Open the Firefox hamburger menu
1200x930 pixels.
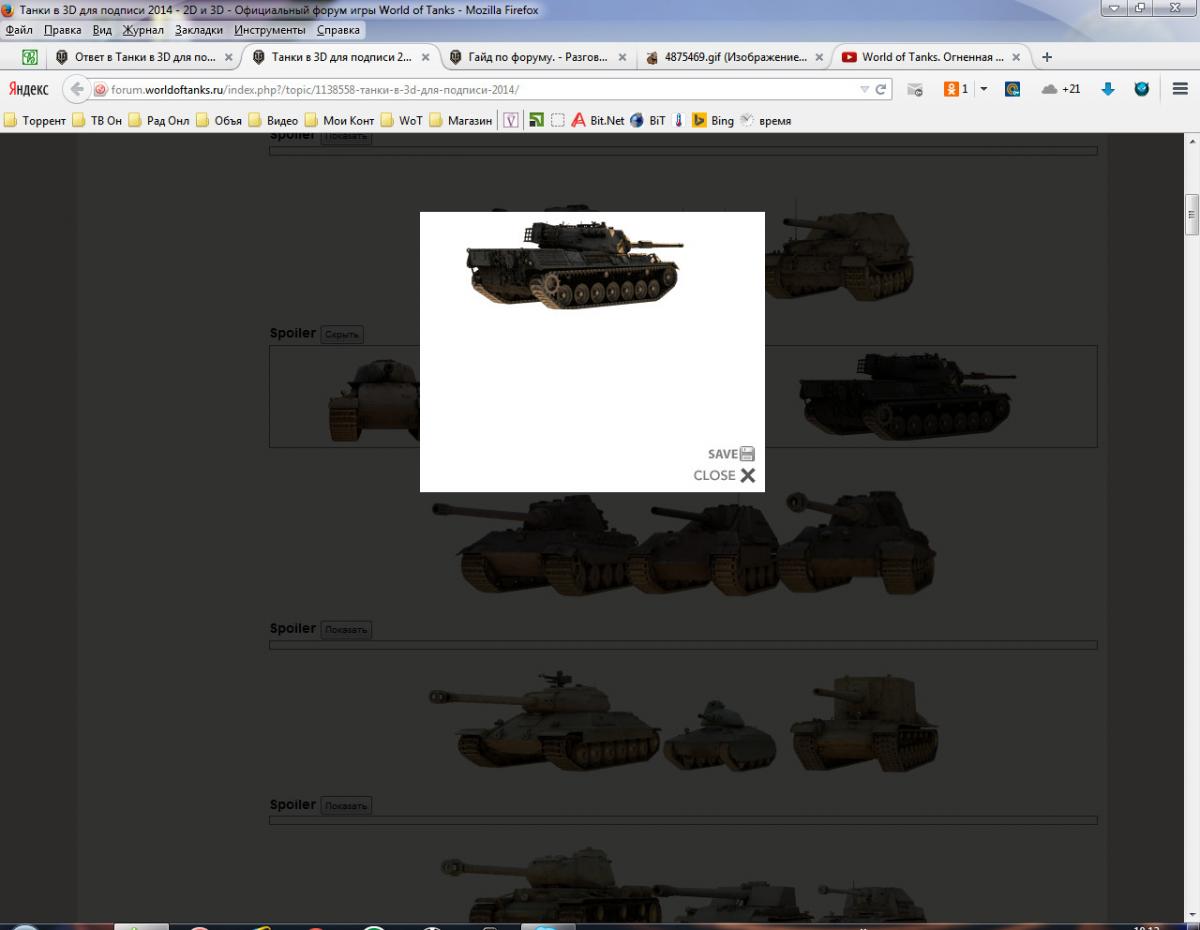tap(1179, 89)
